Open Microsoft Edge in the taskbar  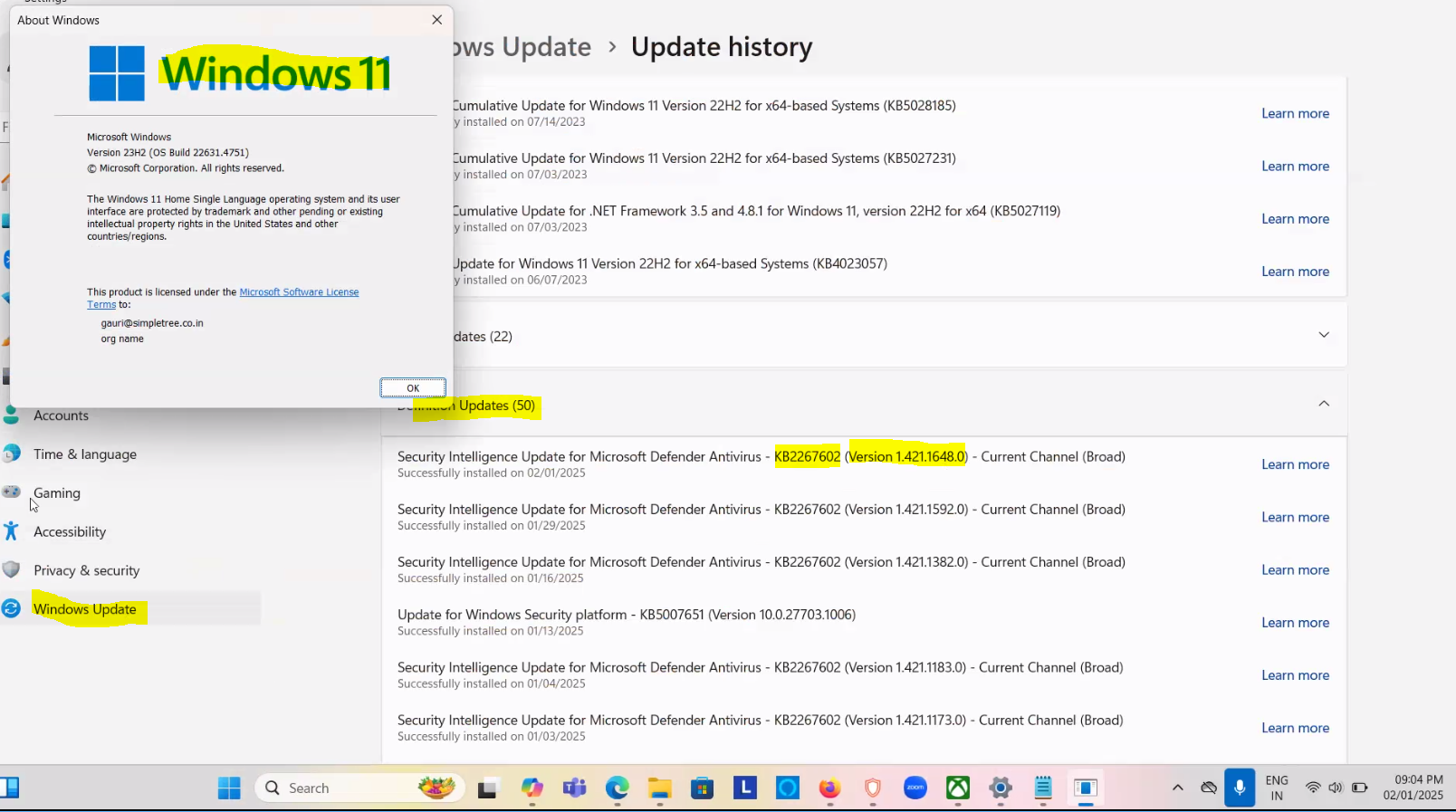(618, 788)
